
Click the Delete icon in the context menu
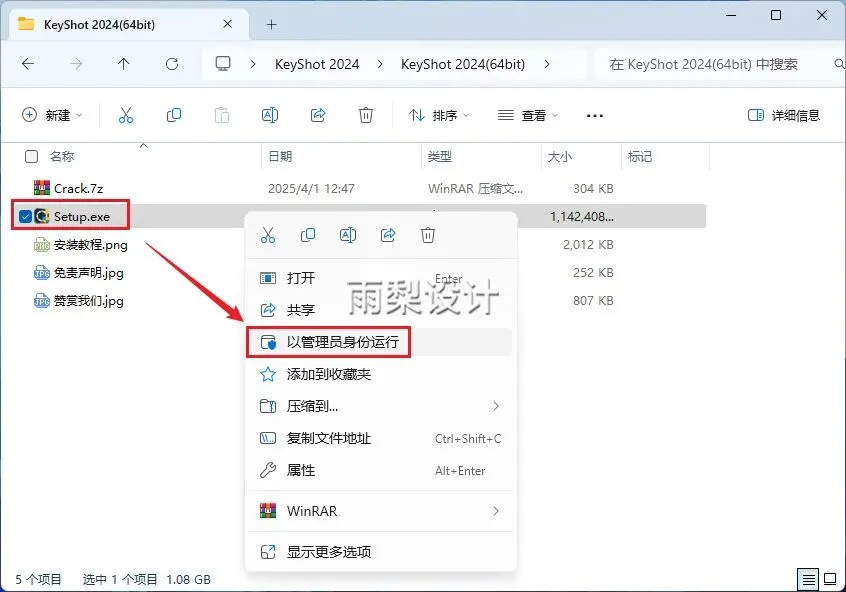click(428, 235)
